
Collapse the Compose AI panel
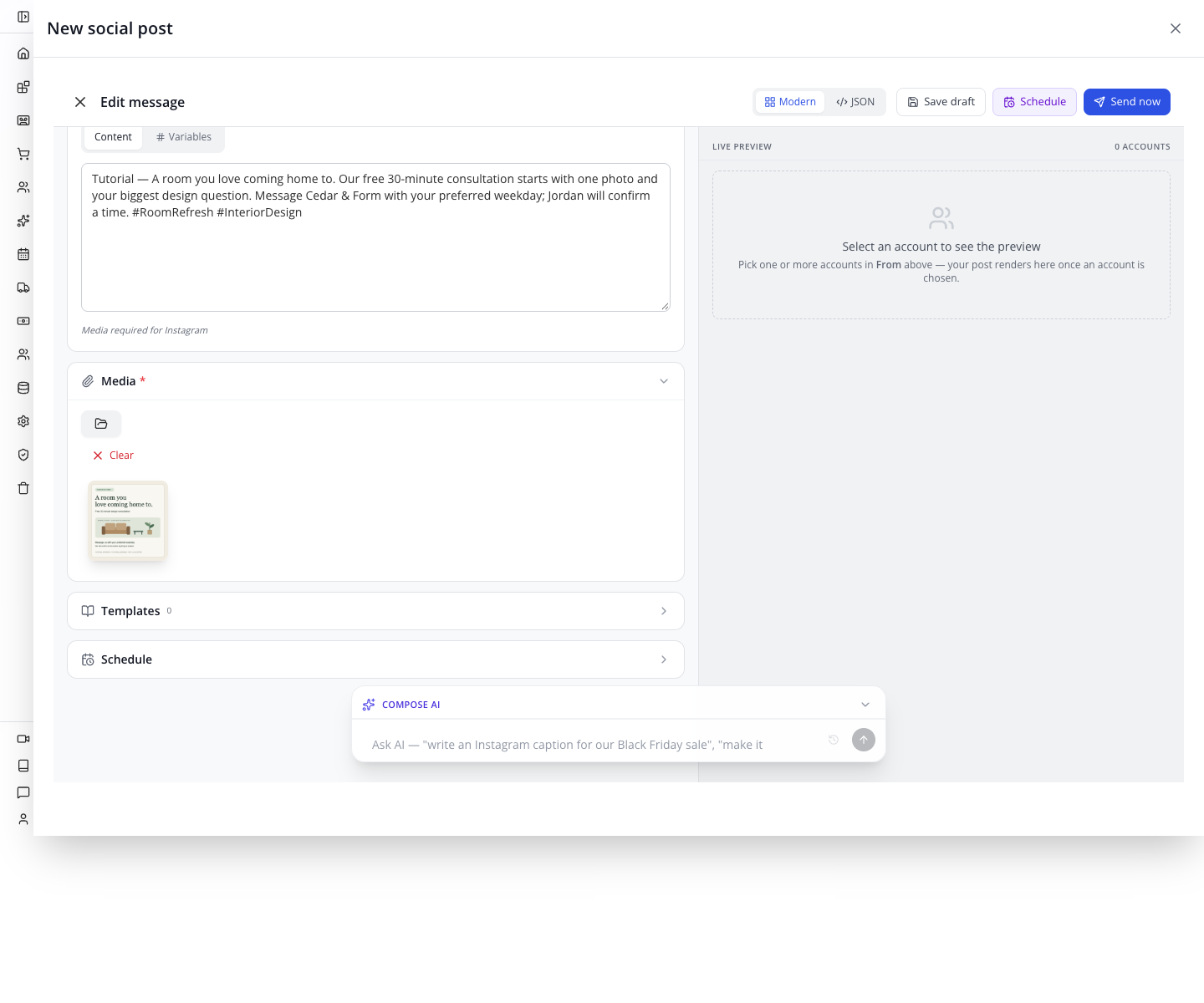coord(865,705)
